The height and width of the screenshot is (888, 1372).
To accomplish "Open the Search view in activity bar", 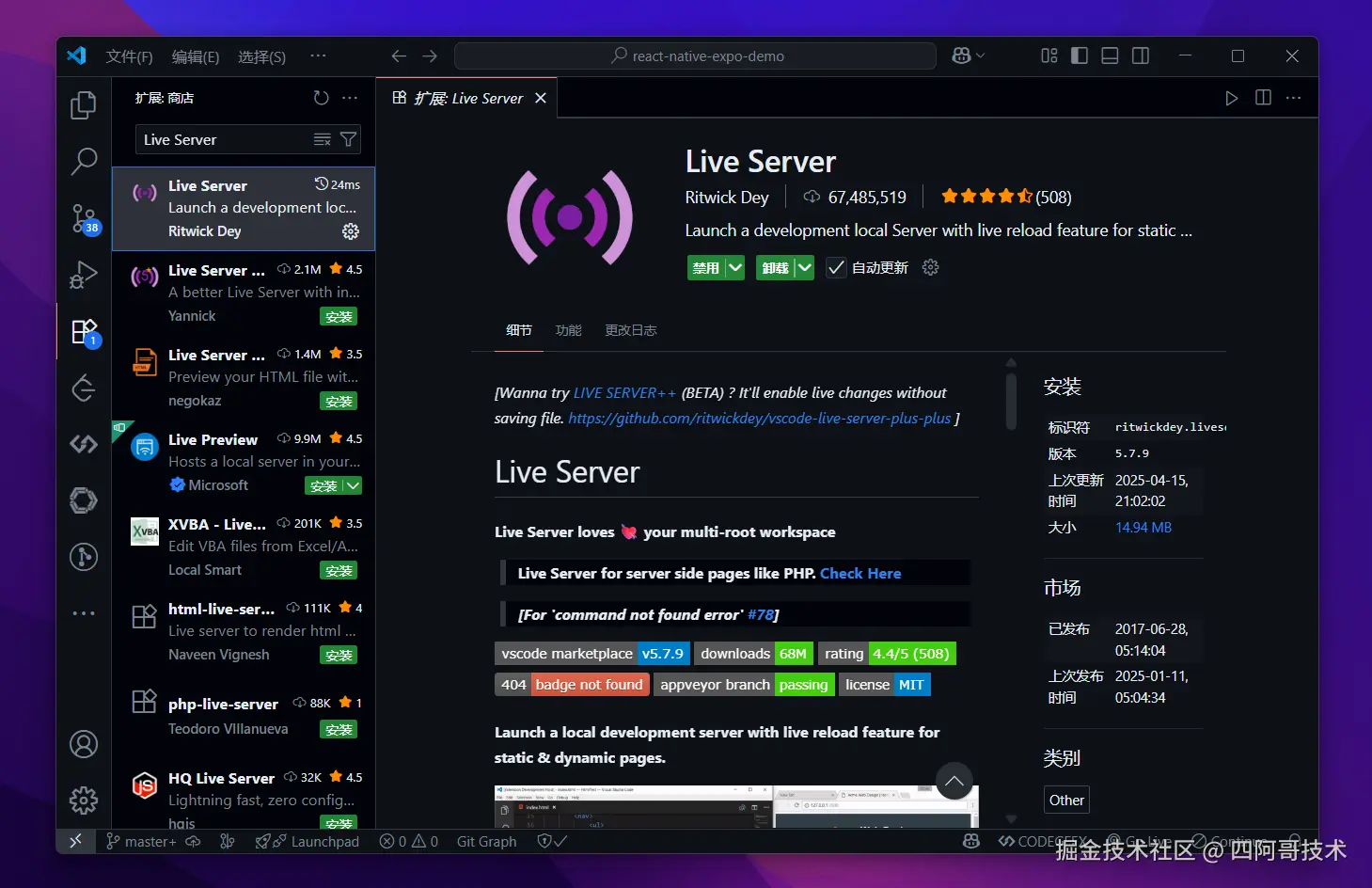I will coord(84,161).
